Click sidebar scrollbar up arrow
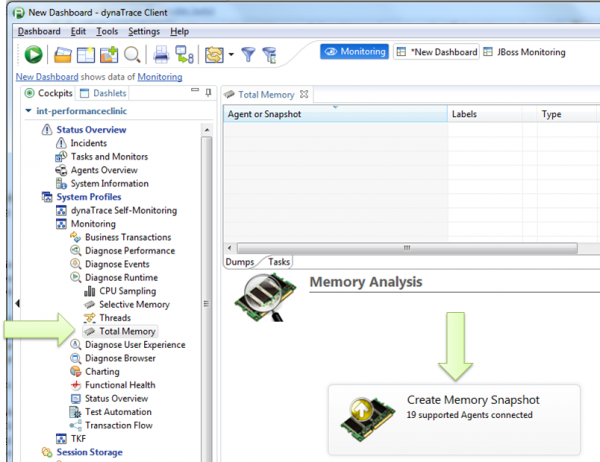Screen dimensions: 600x462 (207, 130)
